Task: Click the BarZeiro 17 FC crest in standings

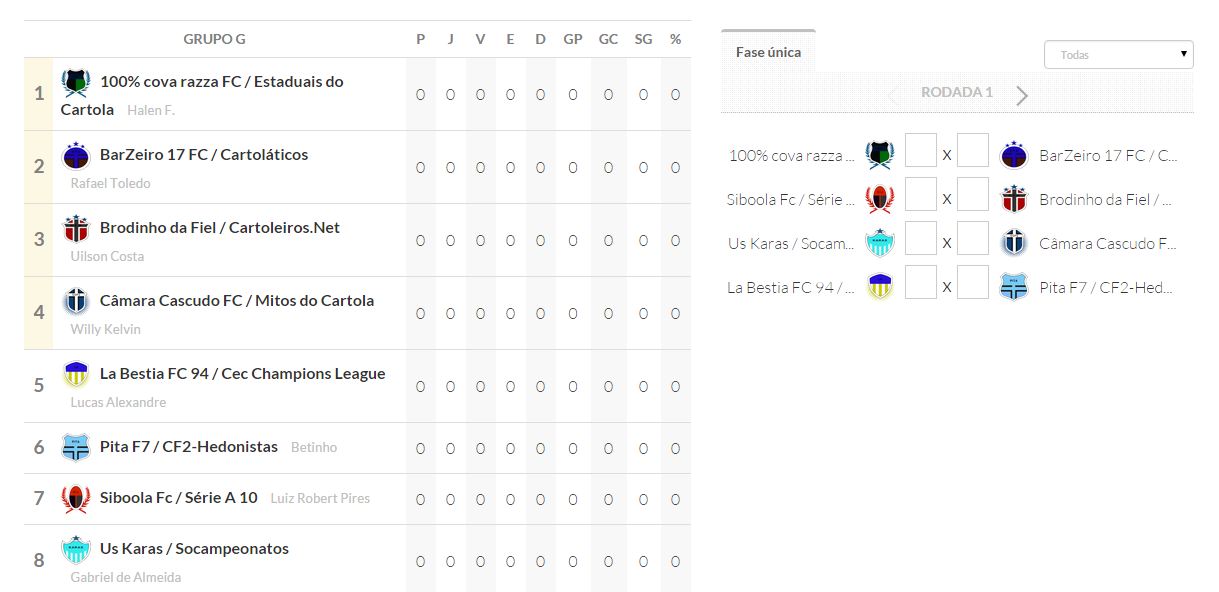Action: [76, 156]
